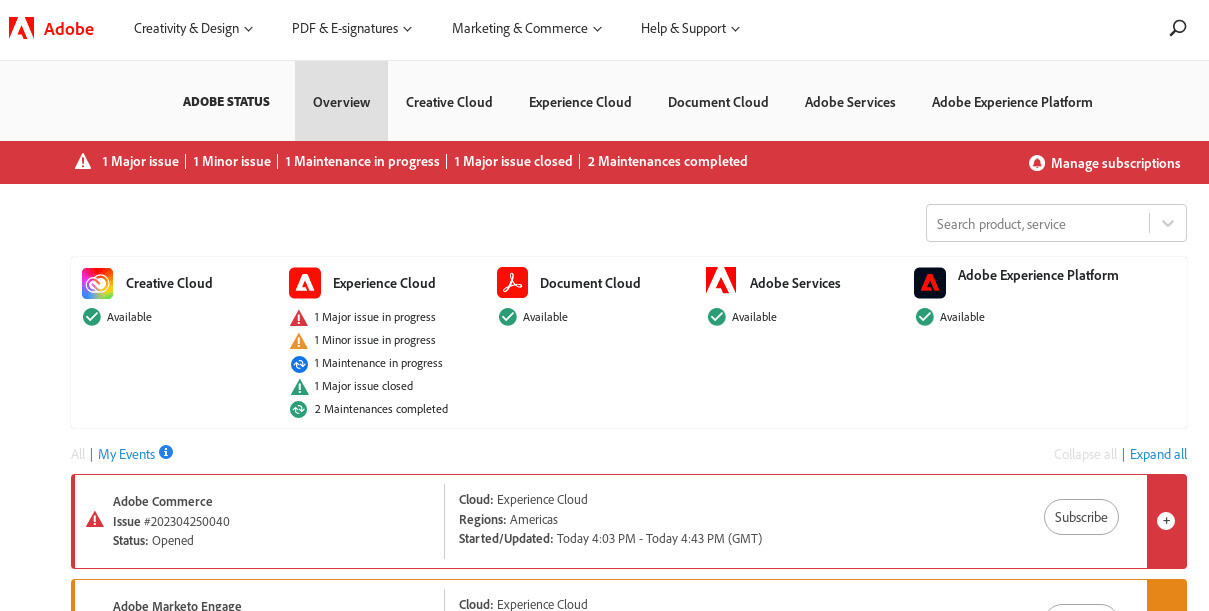Click Adobe Services available checkmark icon

point(716,317)
